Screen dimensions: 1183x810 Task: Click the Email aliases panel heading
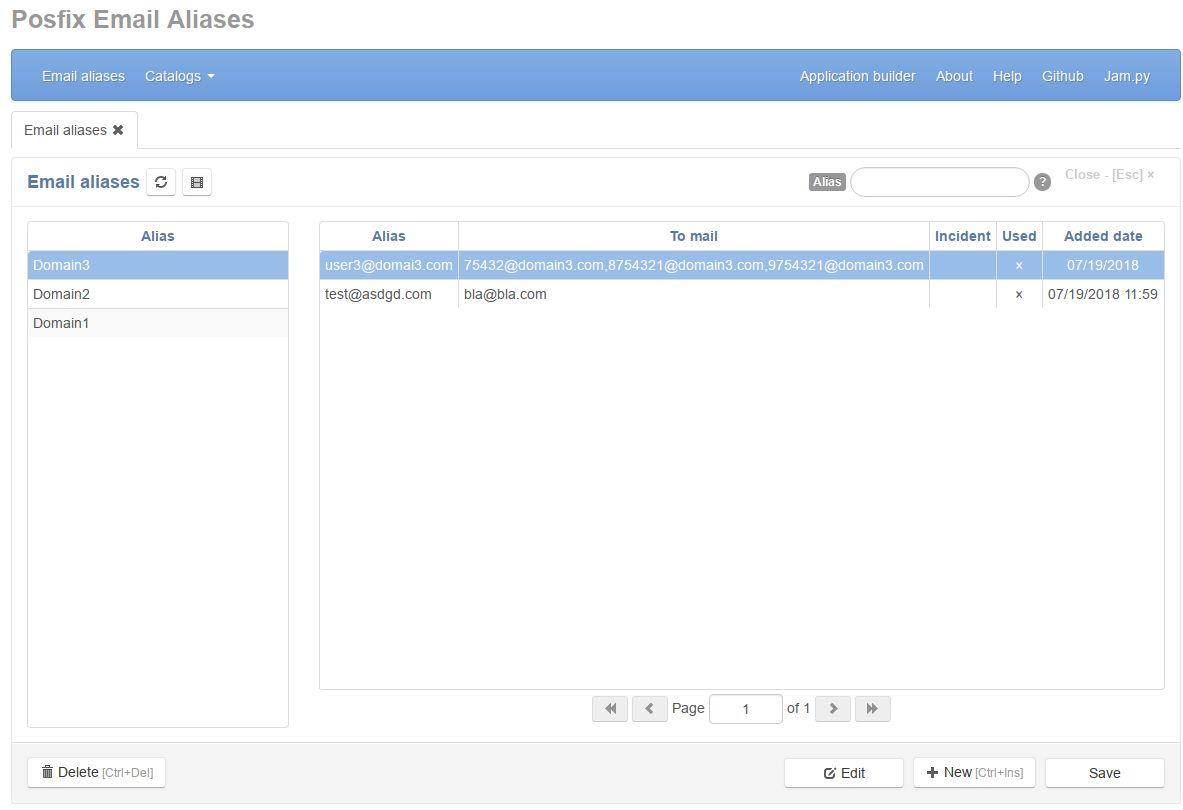click(83, 182)
